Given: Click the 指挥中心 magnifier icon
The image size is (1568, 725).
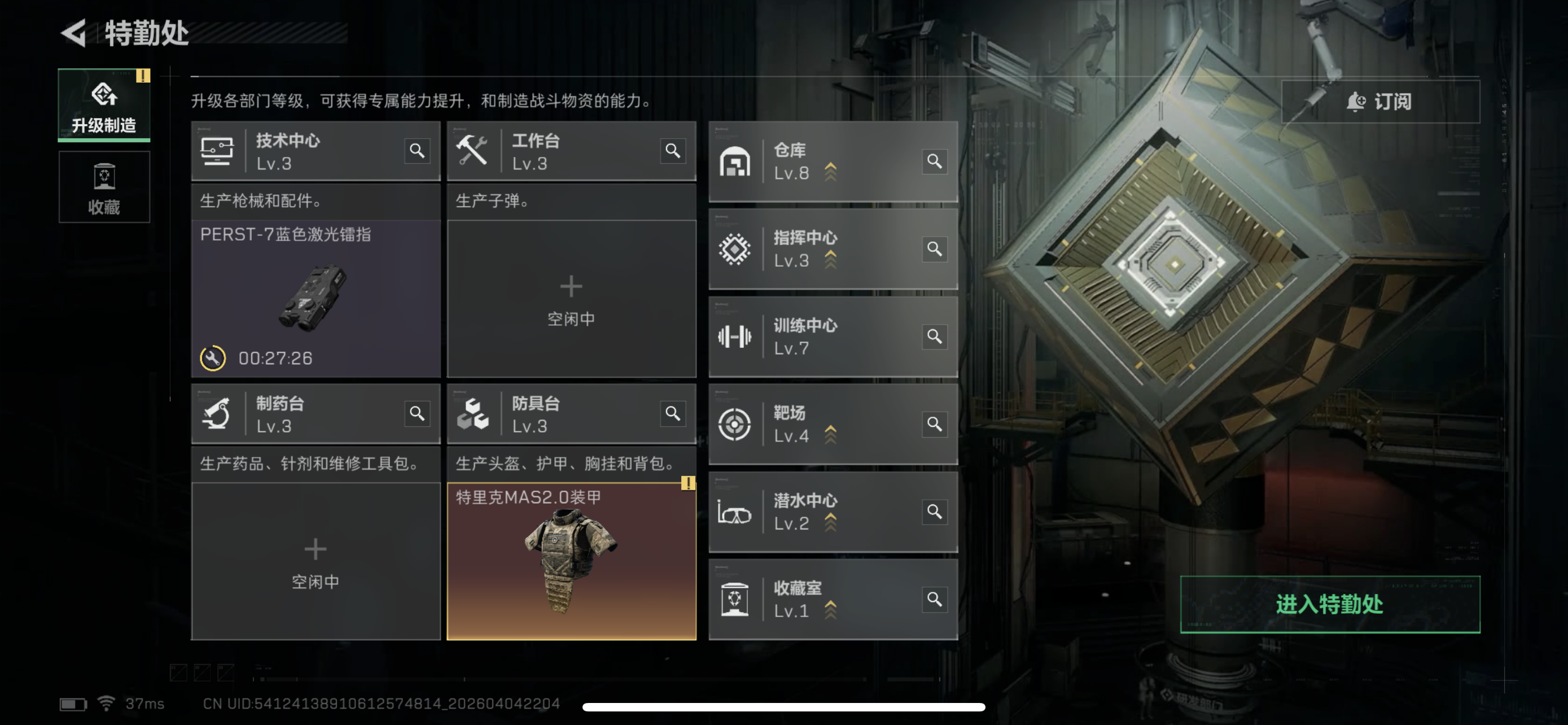Looking at the screenshot, I should [x=934, y=249].
